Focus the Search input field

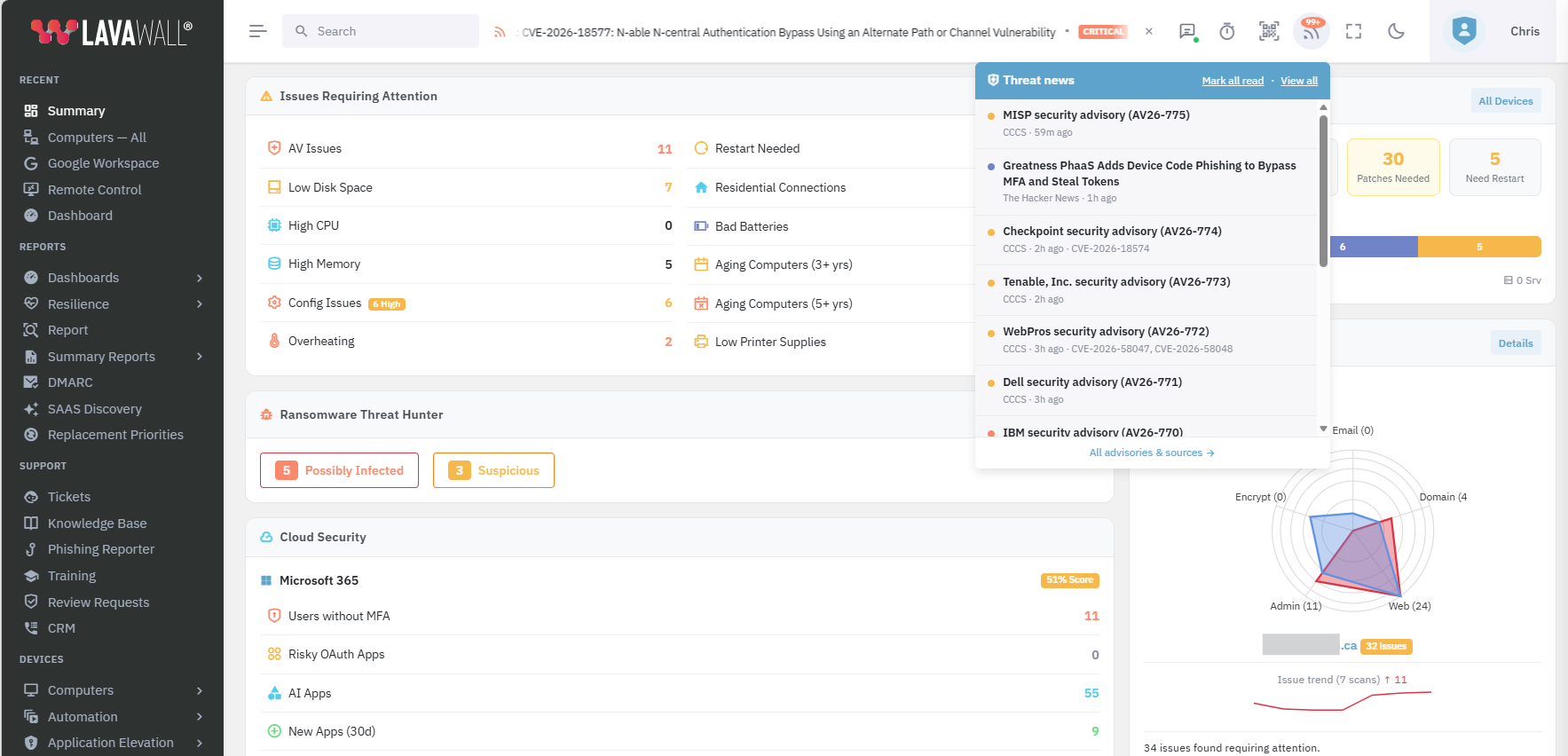click(x=381, y=31)
